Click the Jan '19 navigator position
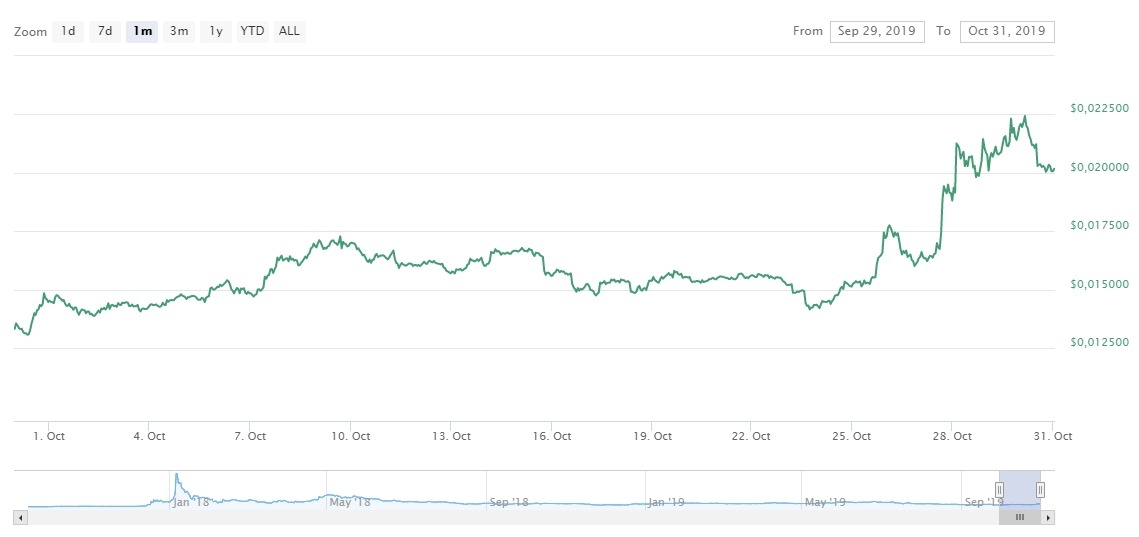Viewport: 1139px width, 537px height. [665, 502]
